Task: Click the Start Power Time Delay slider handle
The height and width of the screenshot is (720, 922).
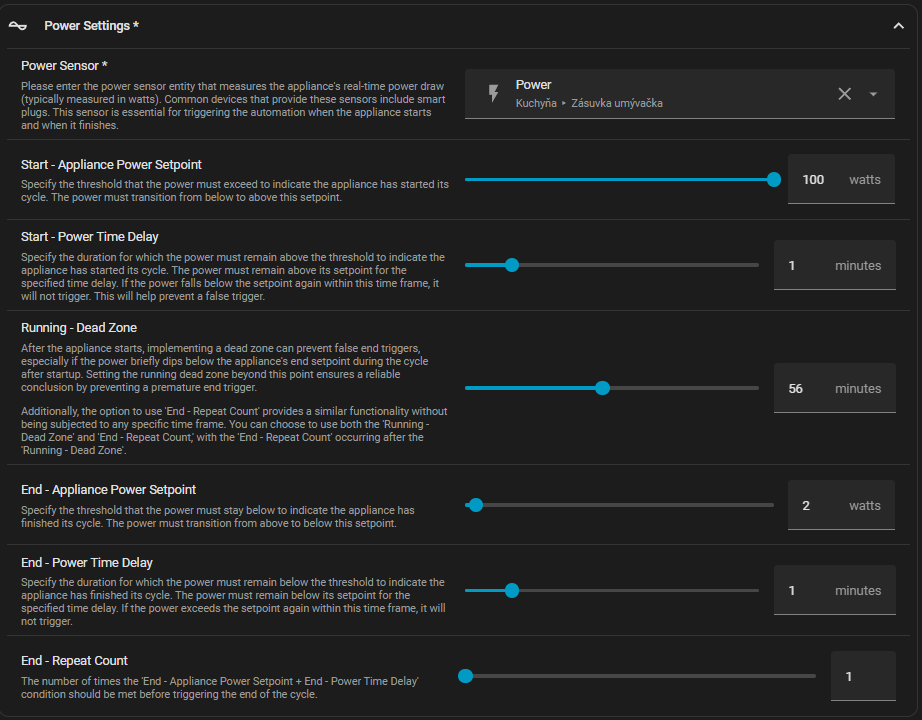Action: click(x=512, y=265)
